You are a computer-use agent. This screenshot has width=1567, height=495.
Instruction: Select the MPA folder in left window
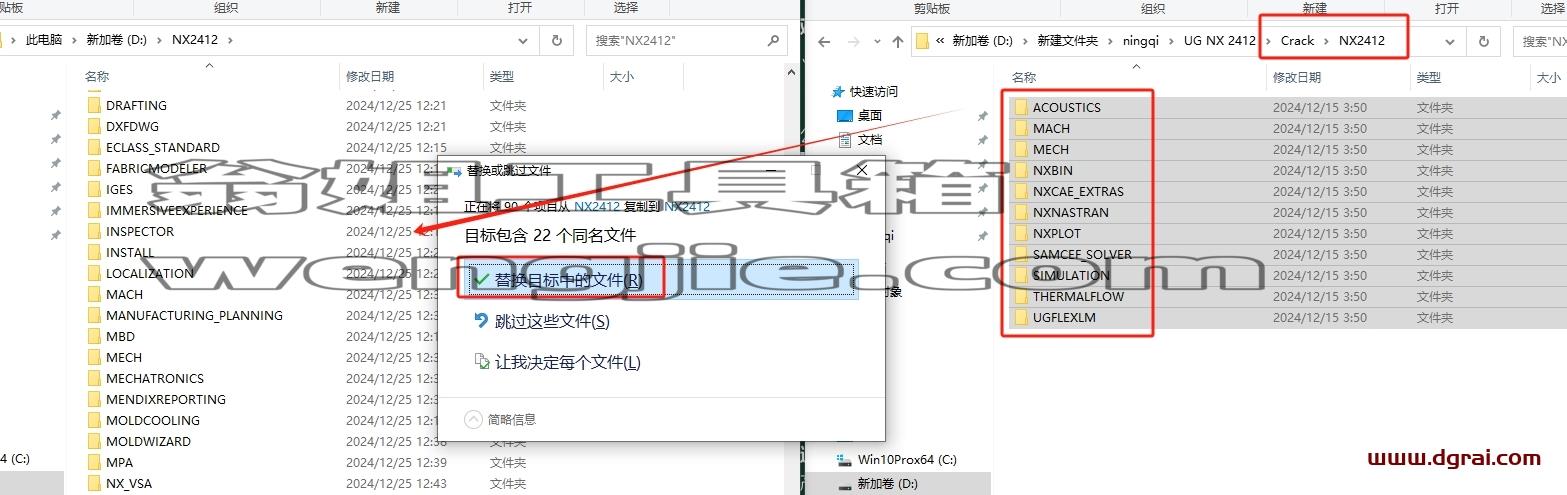point(119,462)
